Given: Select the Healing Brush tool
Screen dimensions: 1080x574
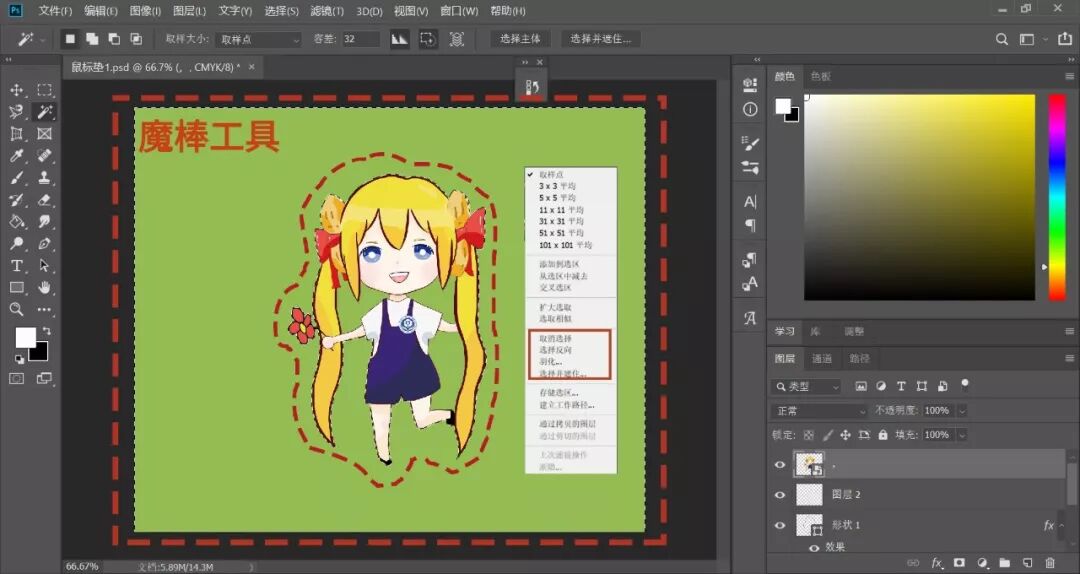Looking at the screenshot, I should click(44, 156).
